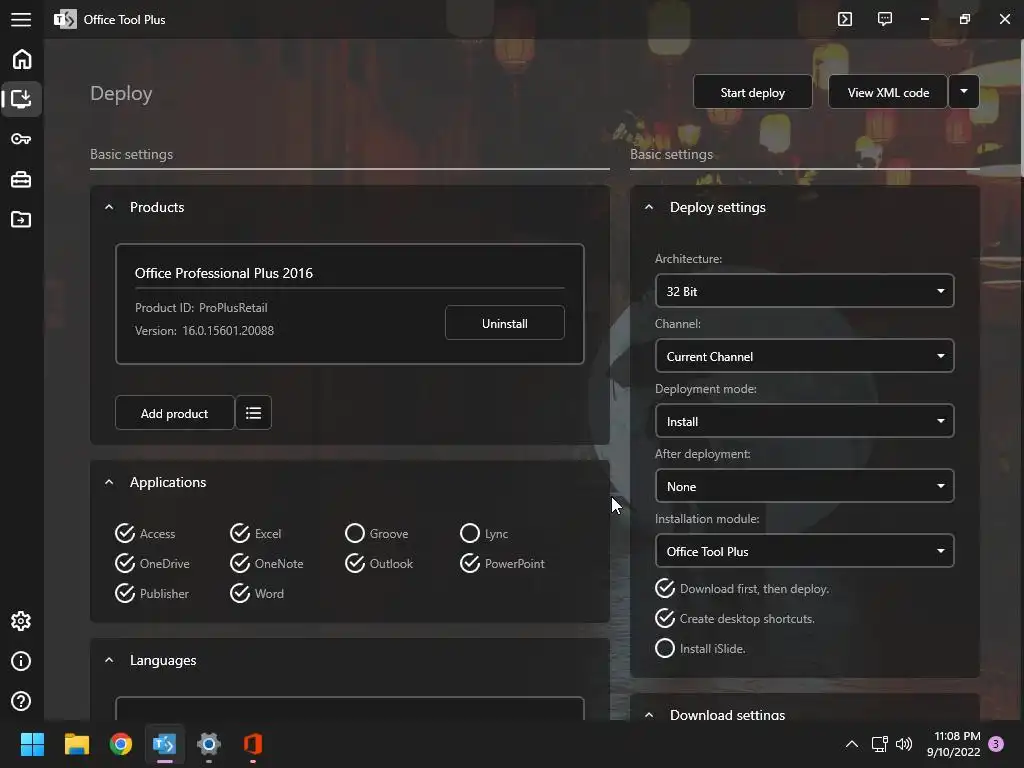Click the volume speaker tray icon

(904, 744)
